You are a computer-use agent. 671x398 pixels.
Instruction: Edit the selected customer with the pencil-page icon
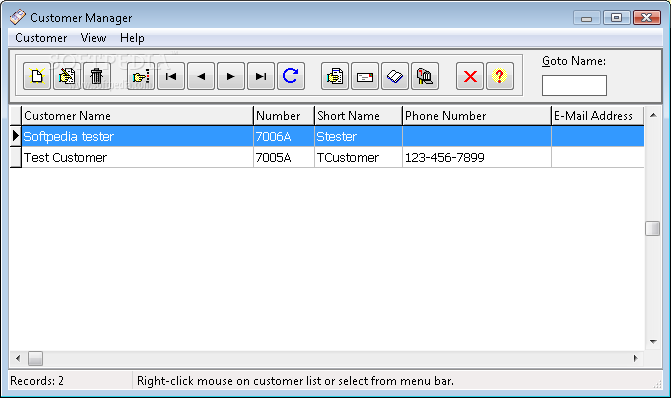point(67,76)
